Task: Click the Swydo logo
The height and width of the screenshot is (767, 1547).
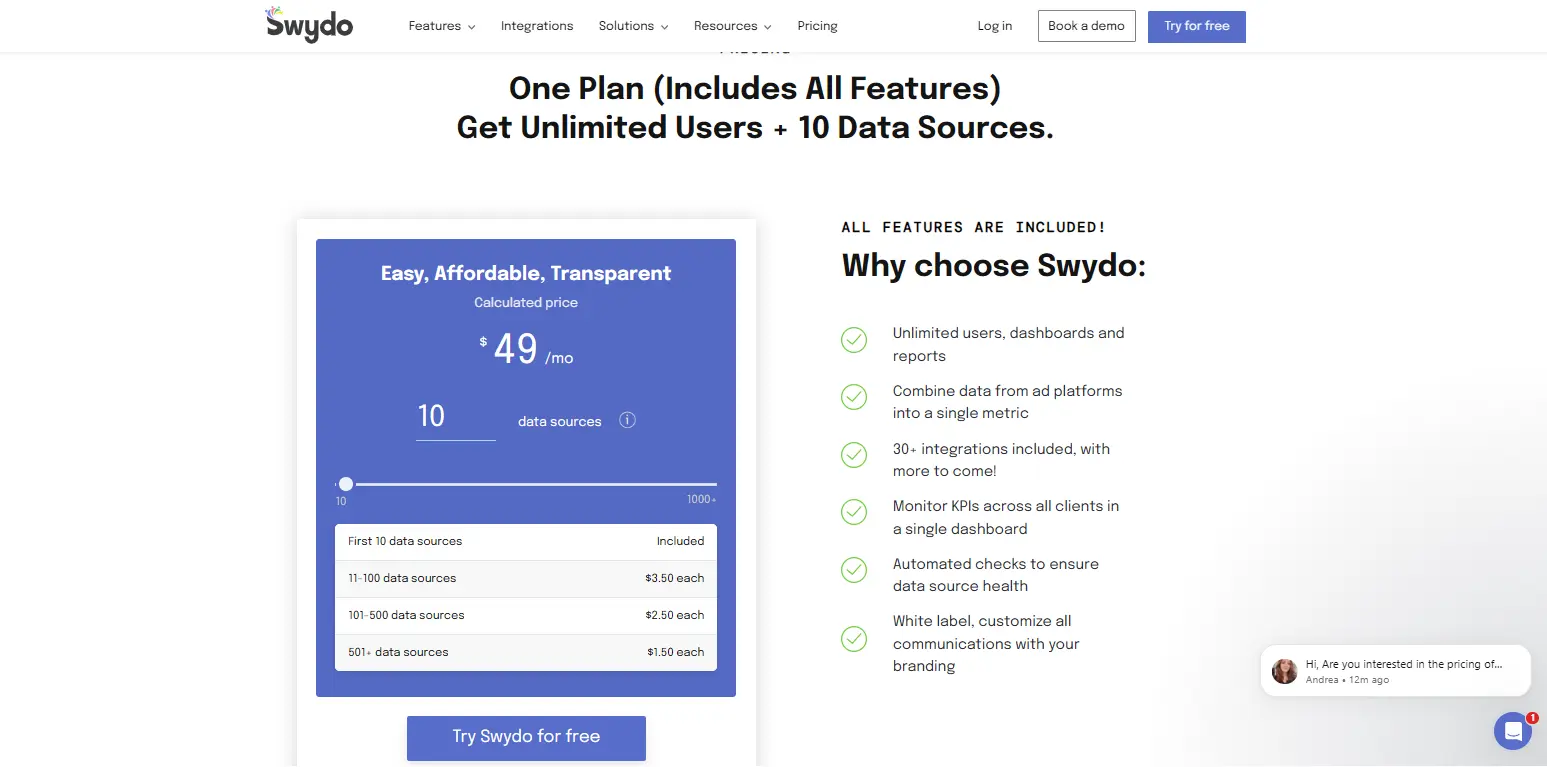Action: click(309, 25)
